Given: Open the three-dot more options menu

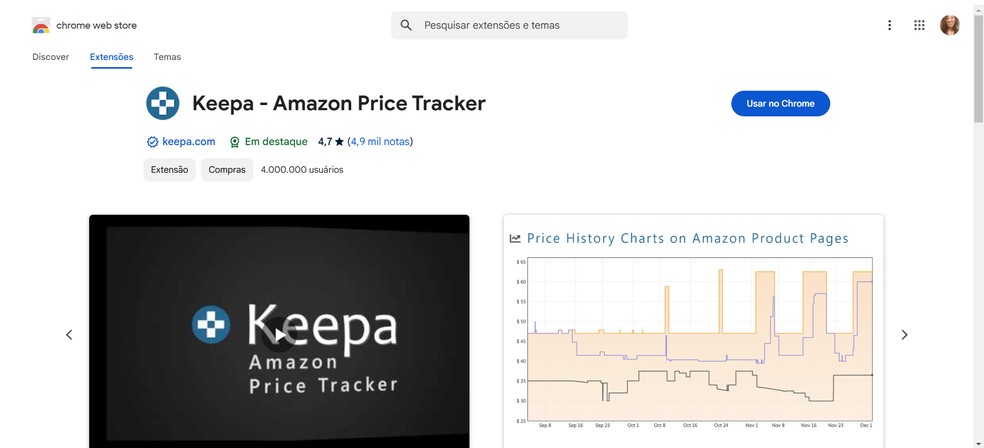Looking at the screenshot, I should (x=889, y=25).
